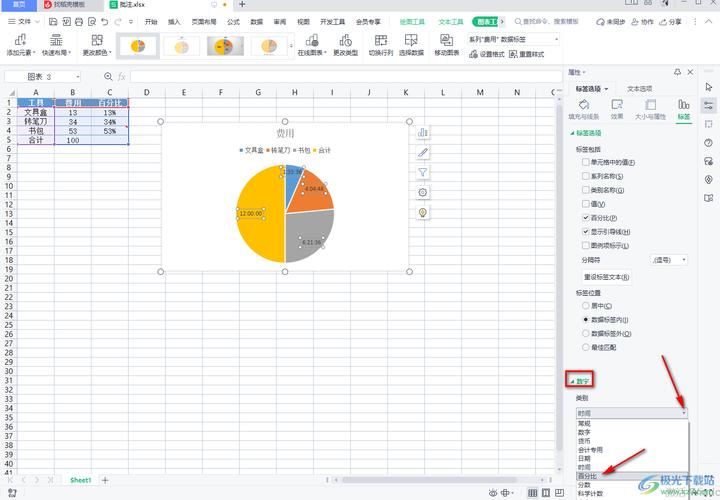
Task: Select the 数据标签外 outside end label position
Action: (x=585, y=333)
